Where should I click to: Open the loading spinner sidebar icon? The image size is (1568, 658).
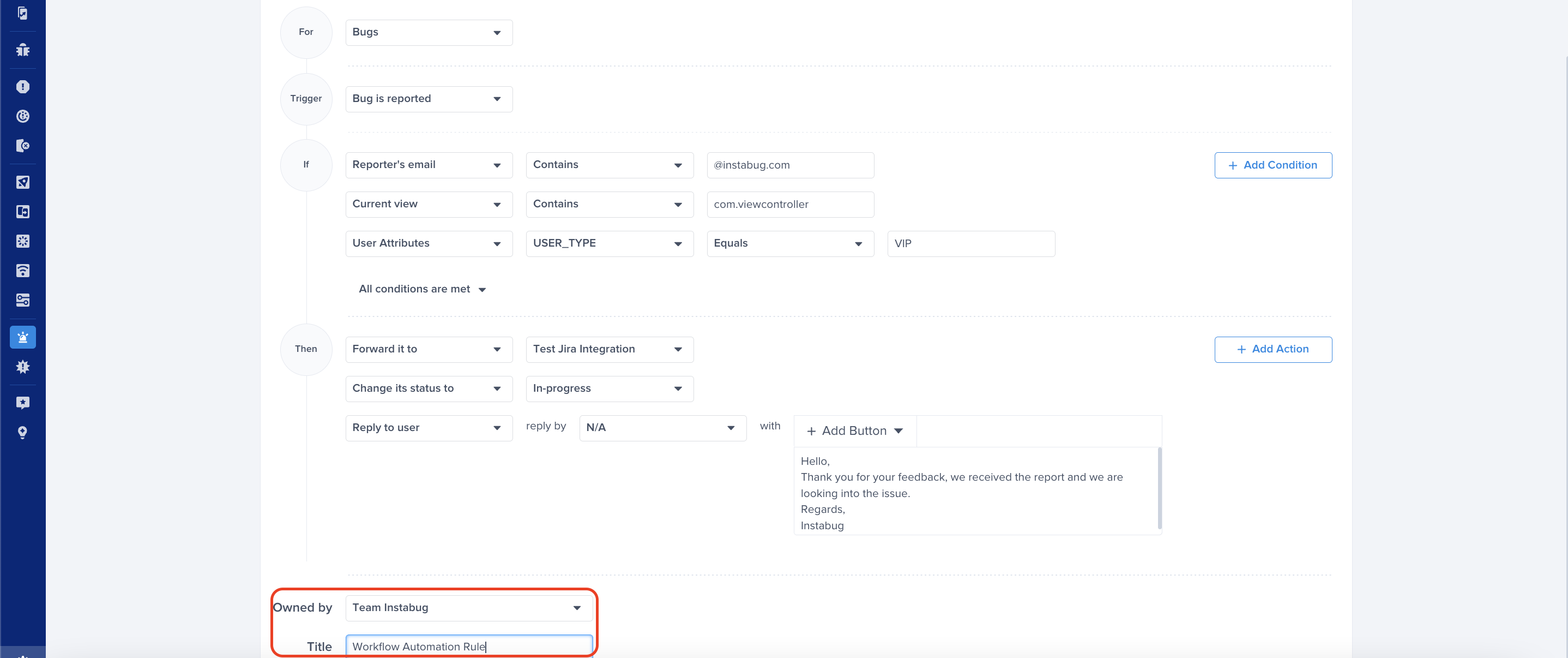(x=22, y=241)
